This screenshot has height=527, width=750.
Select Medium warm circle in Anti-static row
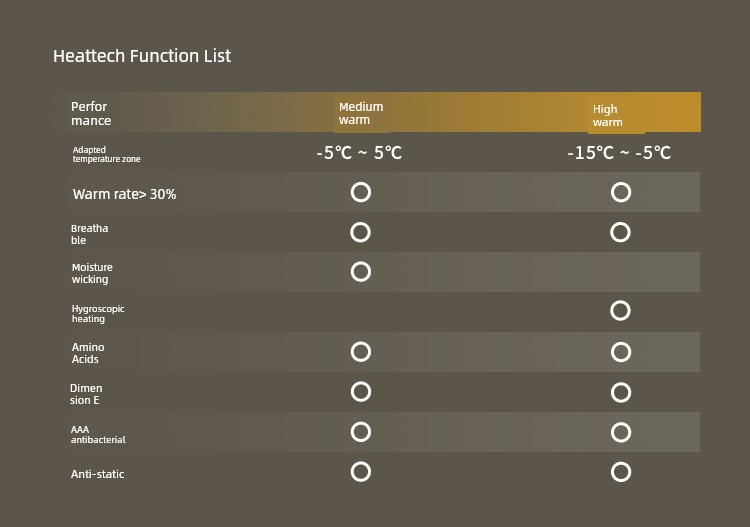(361, 471)
